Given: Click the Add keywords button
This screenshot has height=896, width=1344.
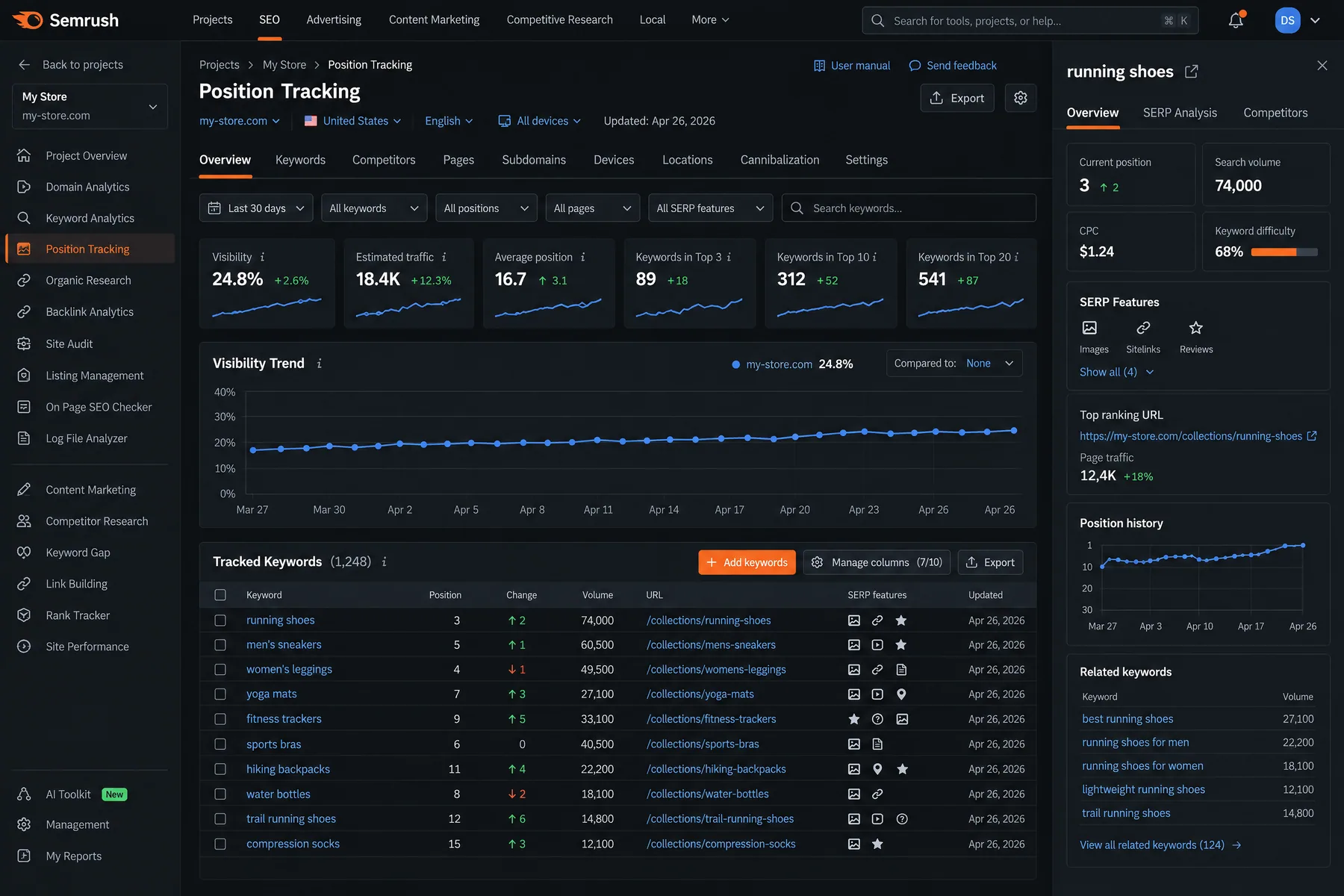Looking at the screenshot, I should [747, 562].
